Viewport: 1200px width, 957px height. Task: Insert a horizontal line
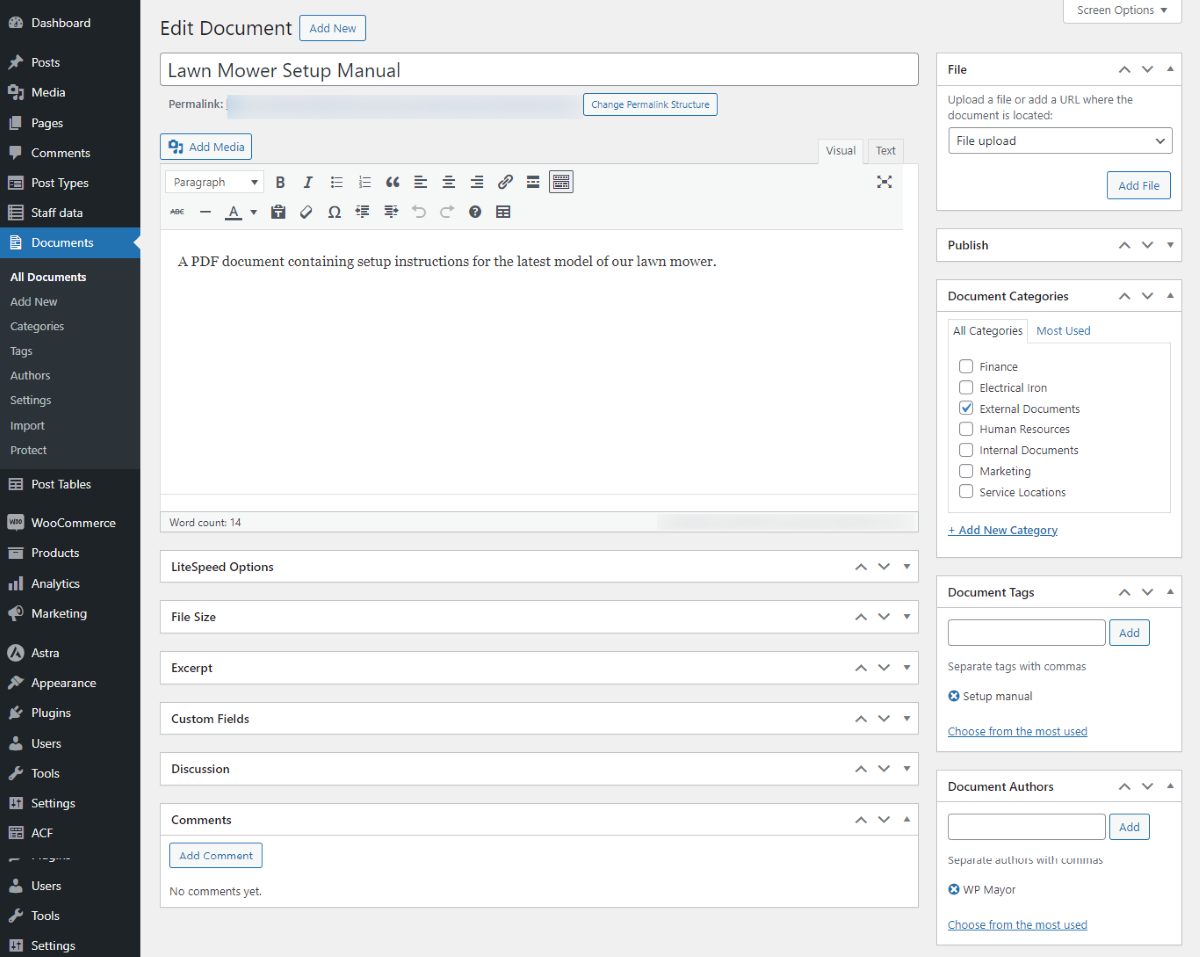tap(205, 212)
